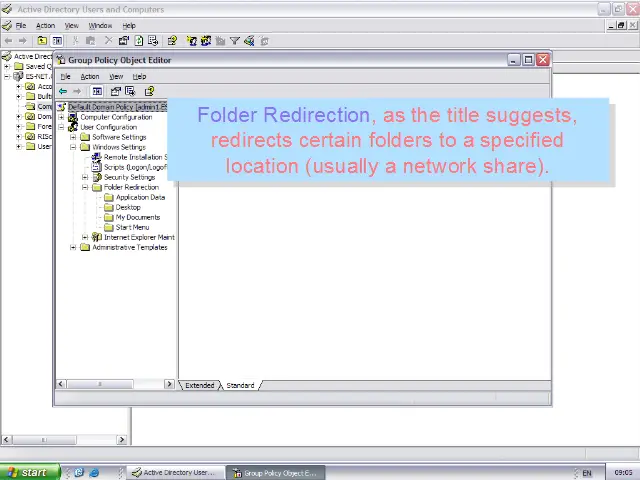The image size is (640, 480).
Task: Click the Back arrow in Group Policy Editor
Action: point(63,91)
